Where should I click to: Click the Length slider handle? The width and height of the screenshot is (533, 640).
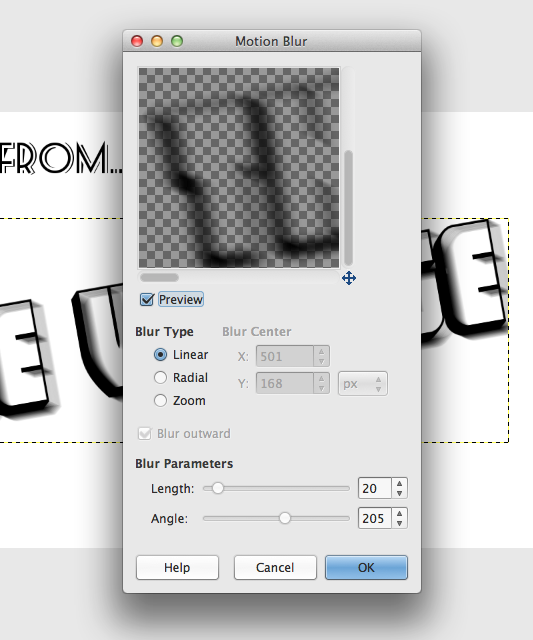pyautogui.click(x=218, y=488)
